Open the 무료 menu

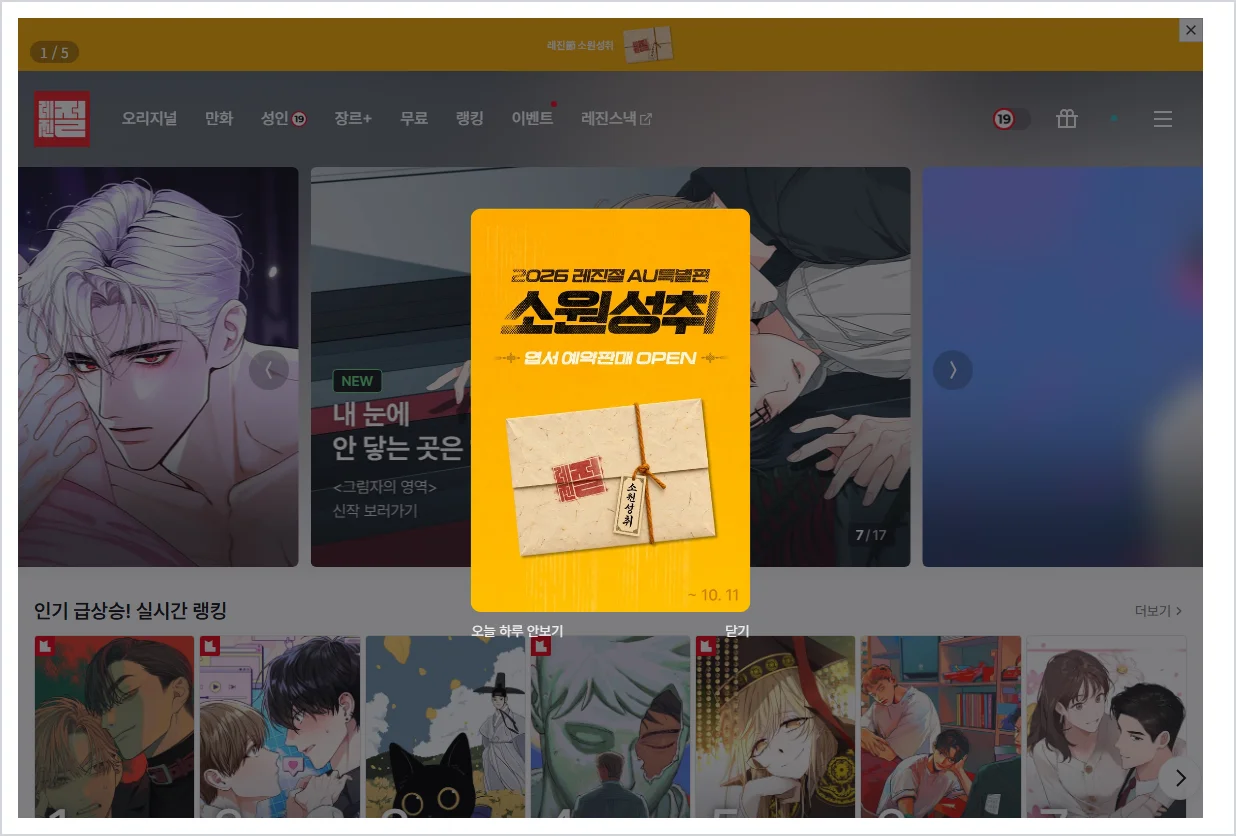click(414, 119)
